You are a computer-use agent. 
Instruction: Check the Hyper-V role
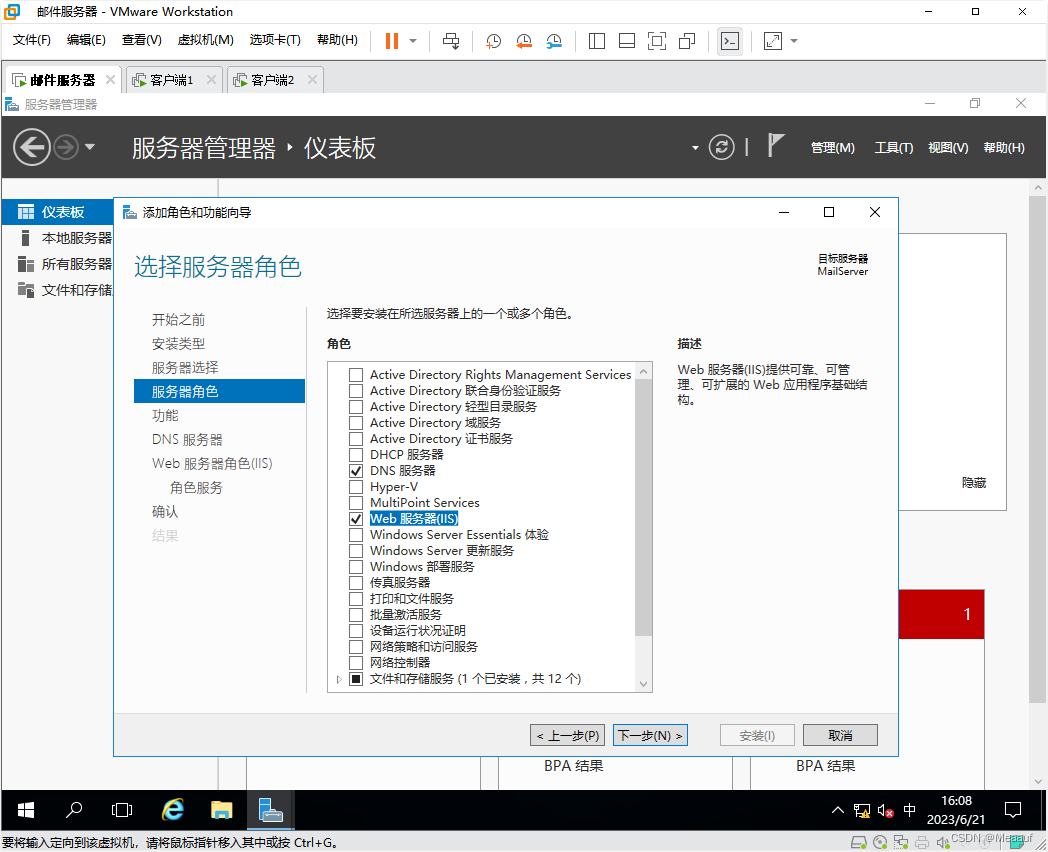tap(356, 487)
